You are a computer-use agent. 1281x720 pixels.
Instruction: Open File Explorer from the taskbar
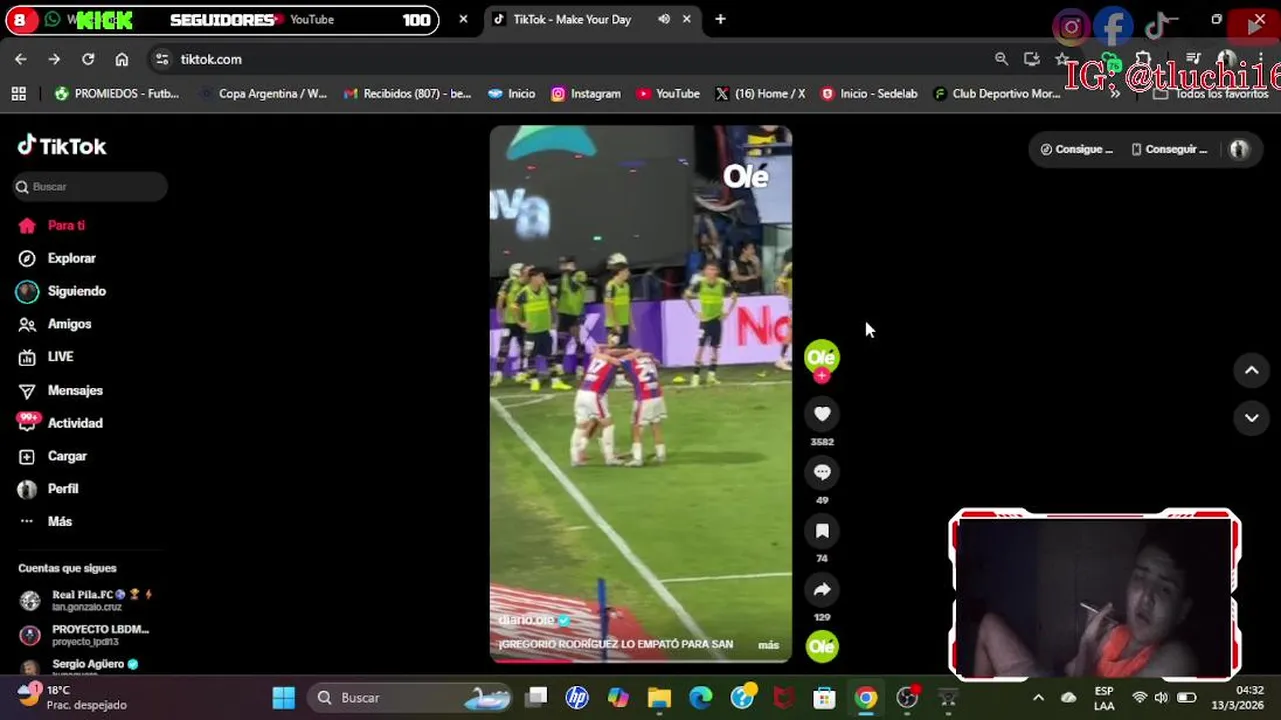[659, 697]
